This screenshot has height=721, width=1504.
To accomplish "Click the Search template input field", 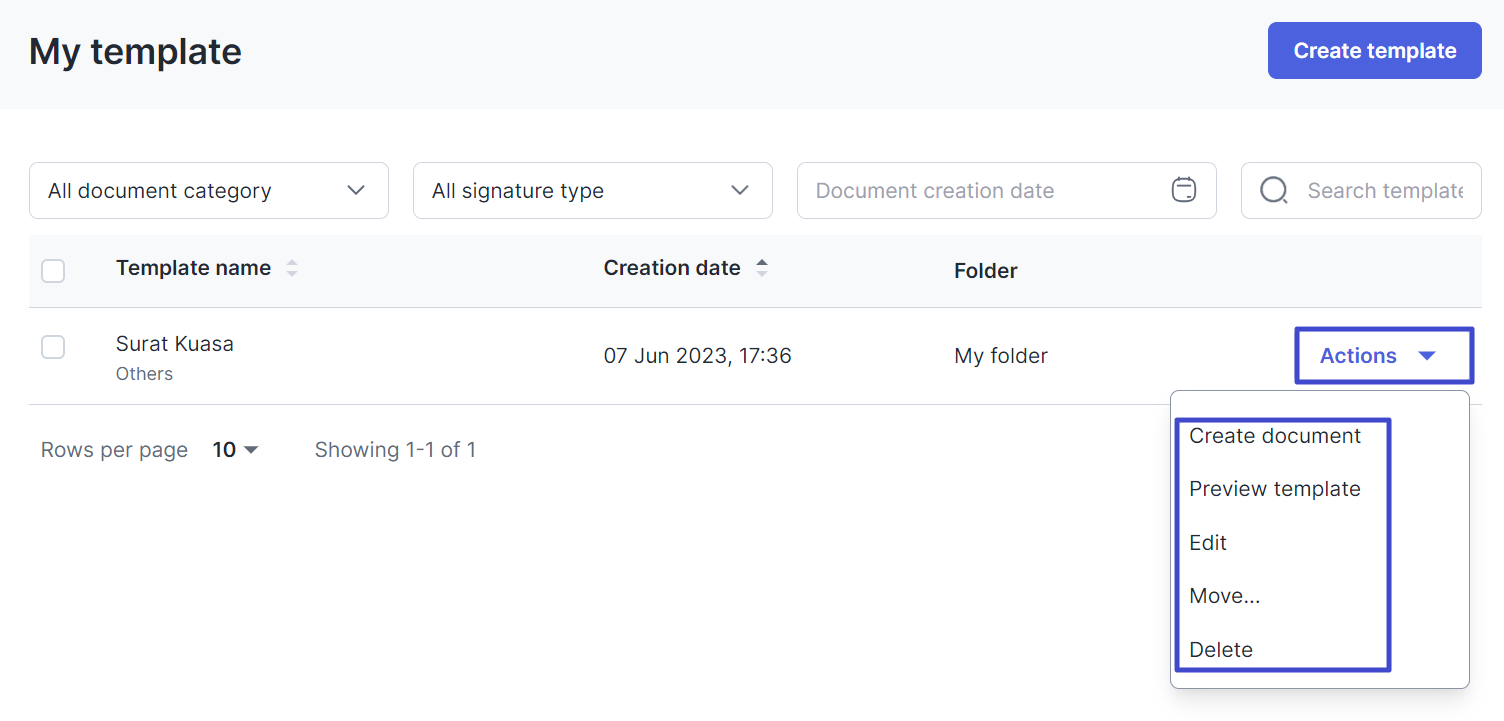I will [1380, 190].
